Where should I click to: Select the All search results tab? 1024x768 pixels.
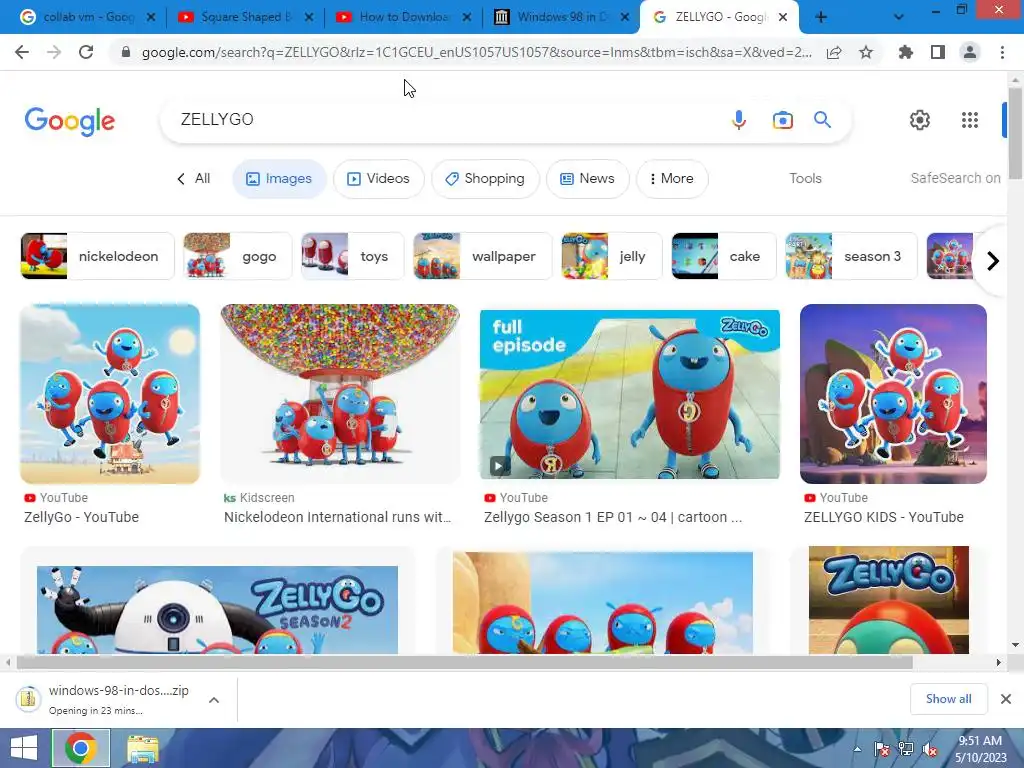click(x=194, y=178)
